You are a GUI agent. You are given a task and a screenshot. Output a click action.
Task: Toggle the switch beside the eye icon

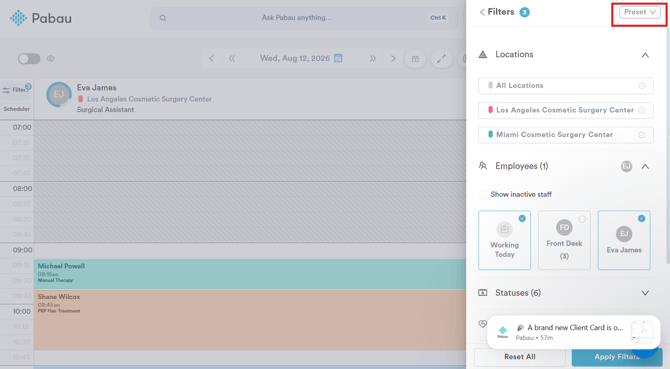[x=29, y=59]
